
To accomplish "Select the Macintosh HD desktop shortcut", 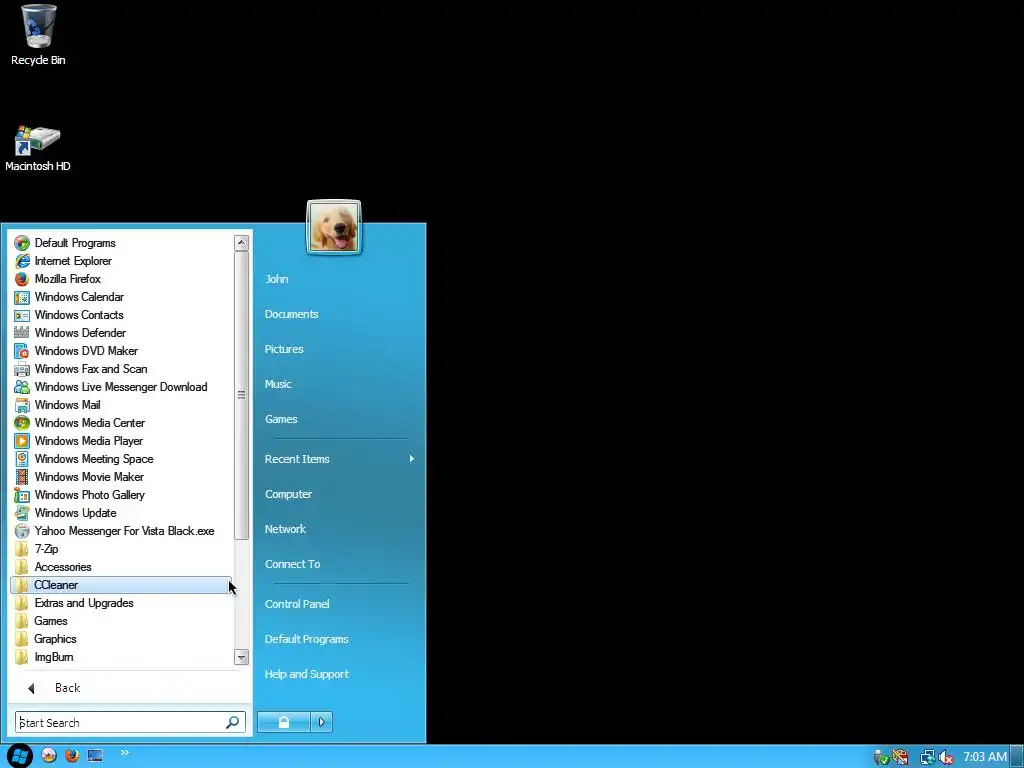I will pyautogui.click(x=37, y=149).
